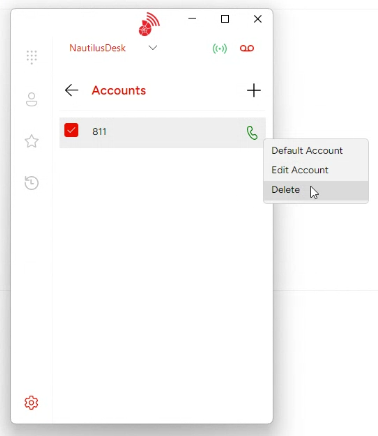
Task: Open the dialpad from the sidebar
Action: point(32,57)
